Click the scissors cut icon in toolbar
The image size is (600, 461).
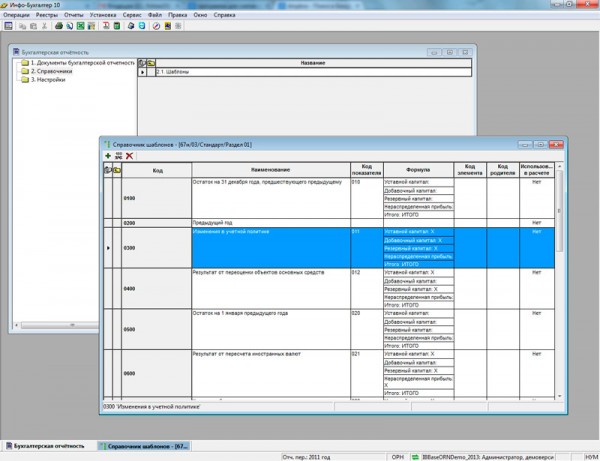pos(43,25)
